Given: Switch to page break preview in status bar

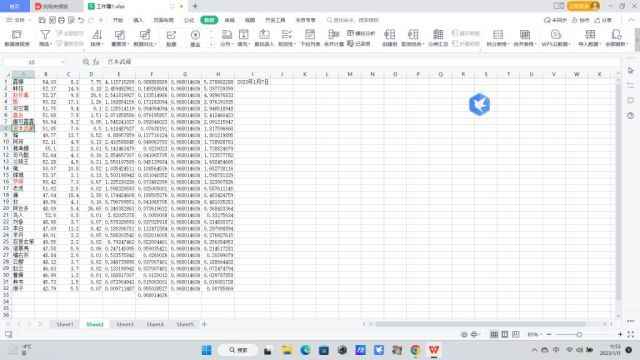Looking at the screenshot, I should point(516,335).
